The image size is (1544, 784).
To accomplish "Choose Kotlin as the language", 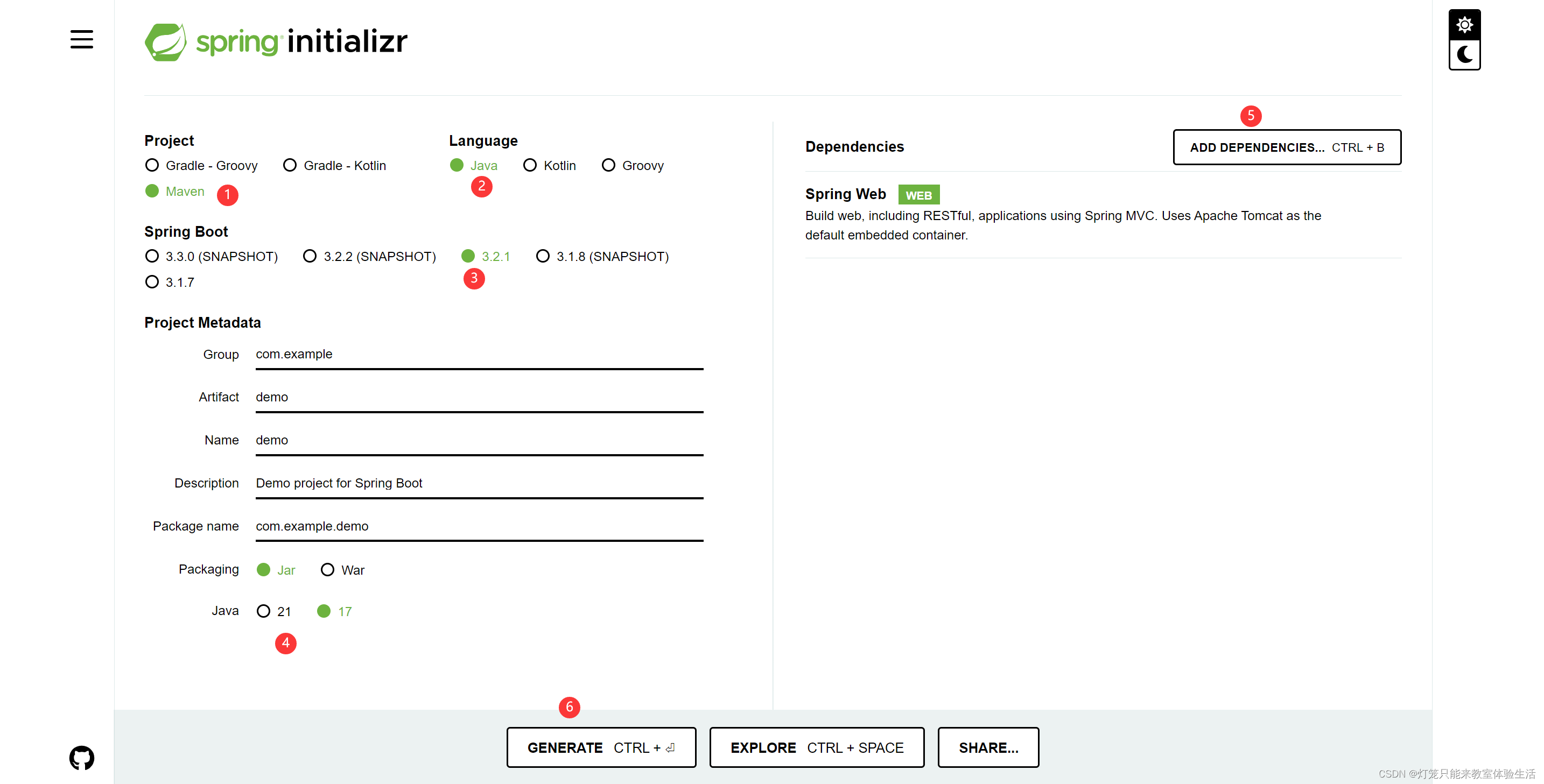I will point(550,165).
